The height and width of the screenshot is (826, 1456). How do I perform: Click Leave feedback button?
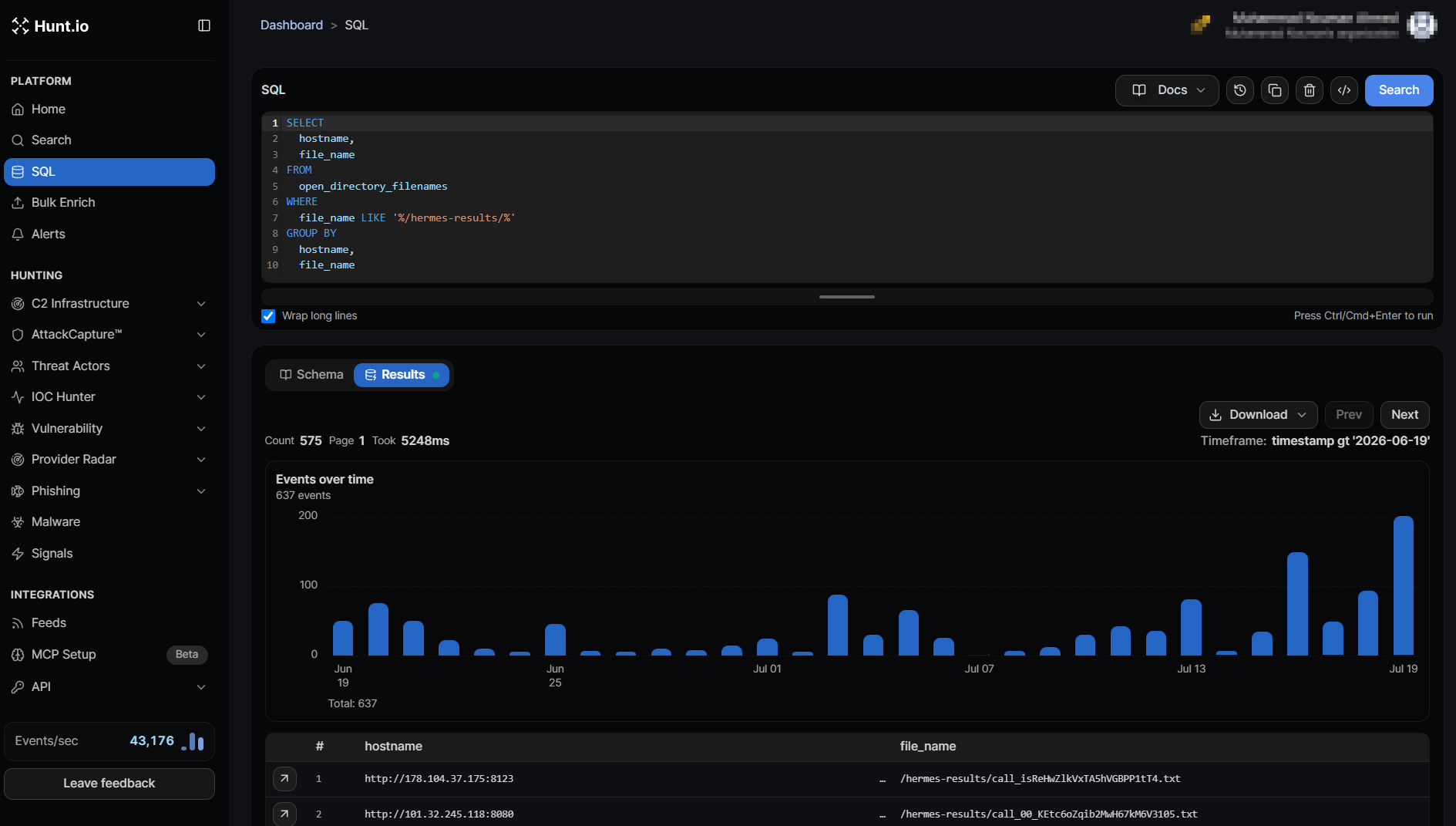pyautogui.click(x=109, y=784)
